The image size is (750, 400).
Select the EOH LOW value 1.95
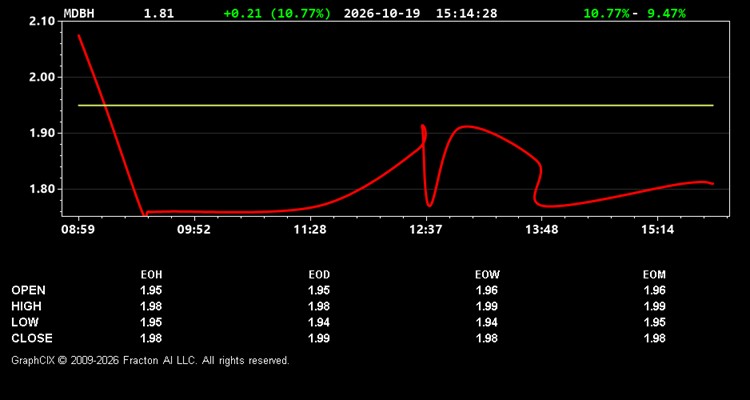pyautogui.click(x=151, y=322)
